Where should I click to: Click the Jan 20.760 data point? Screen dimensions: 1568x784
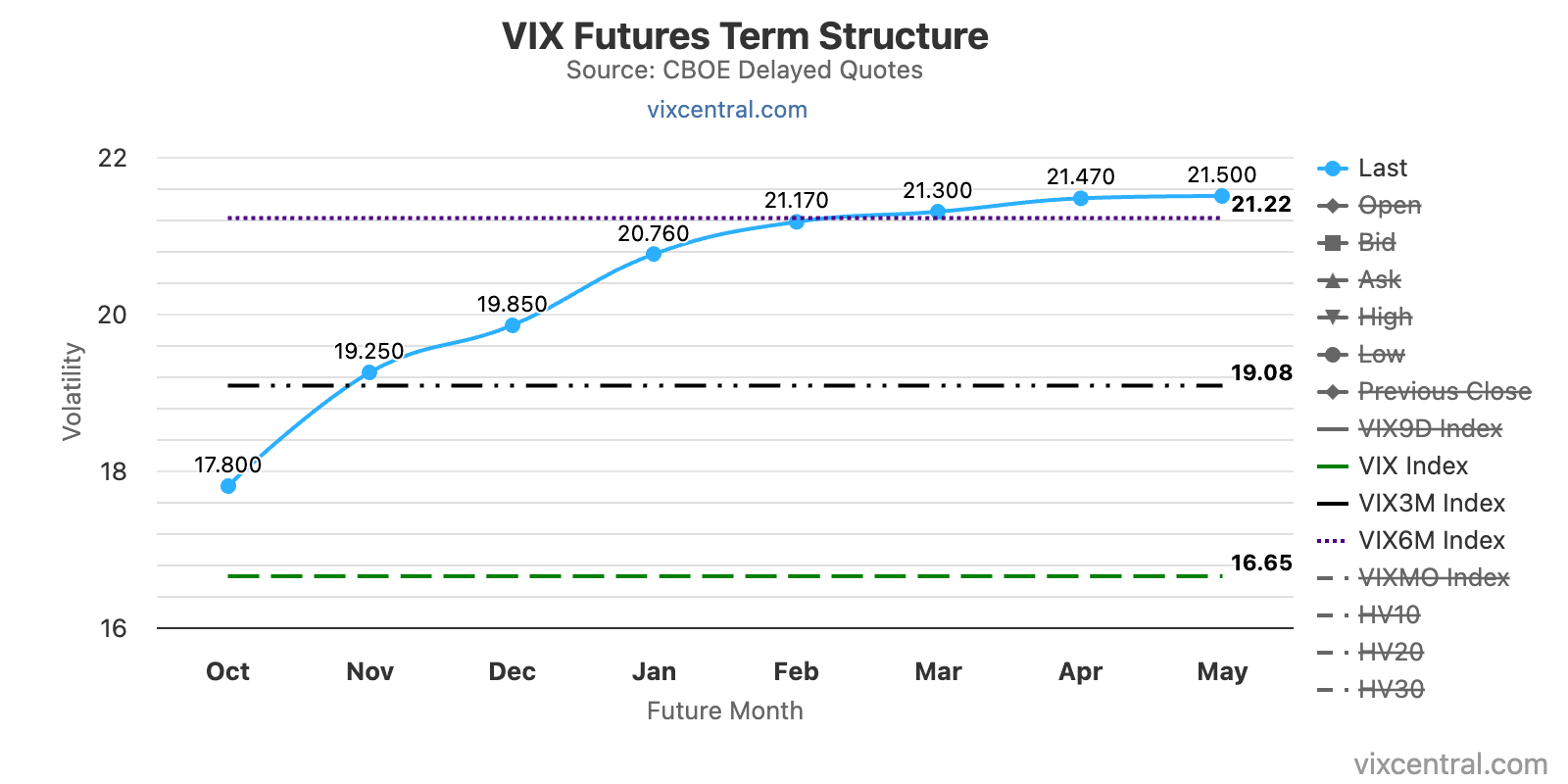[654, 255]
